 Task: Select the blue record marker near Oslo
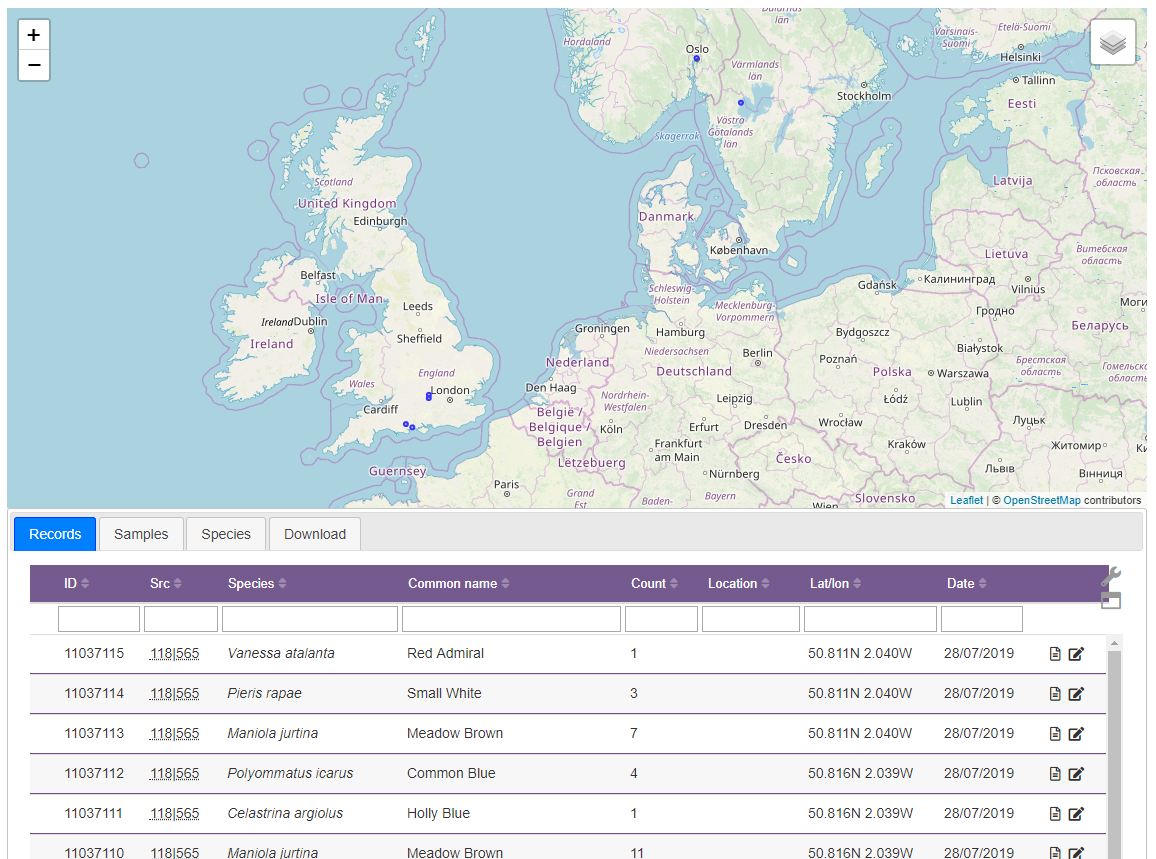click(x=696, y=58)
